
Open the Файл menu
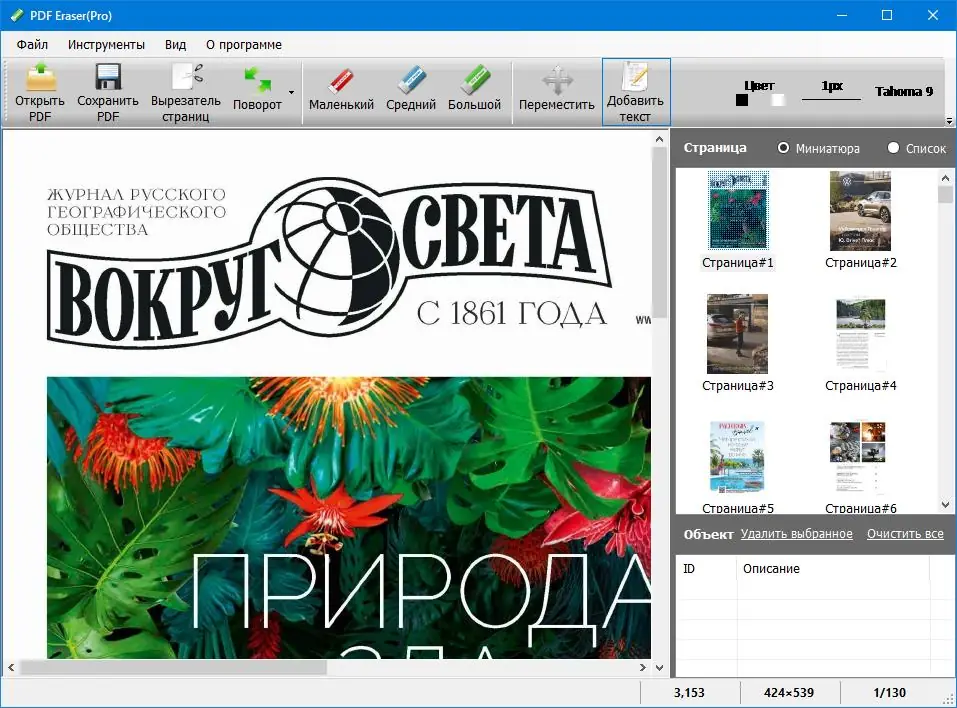pyautogui.click(x=32, y=45)
